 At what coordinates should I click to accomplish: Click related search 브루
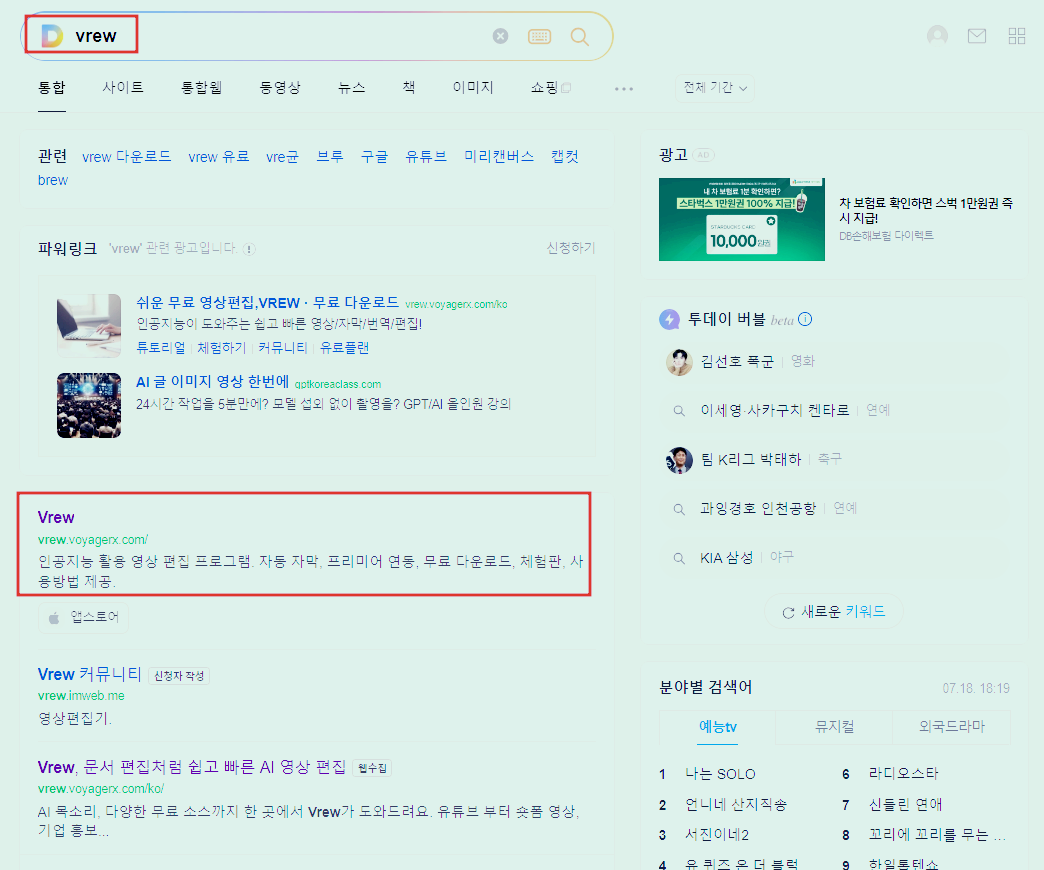[x=330, y=156]
